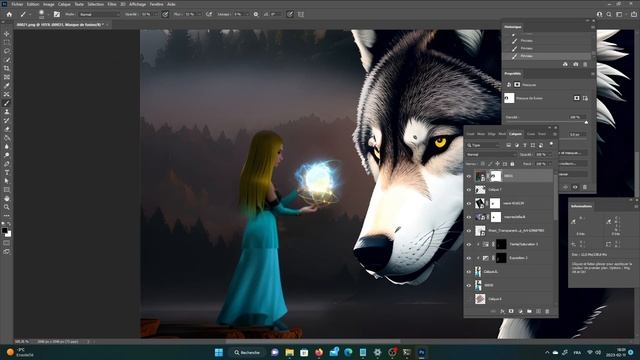Toggle layer filtering switch in Calques panel
This screenshot has height=360, width=640.
pos(551,144)
